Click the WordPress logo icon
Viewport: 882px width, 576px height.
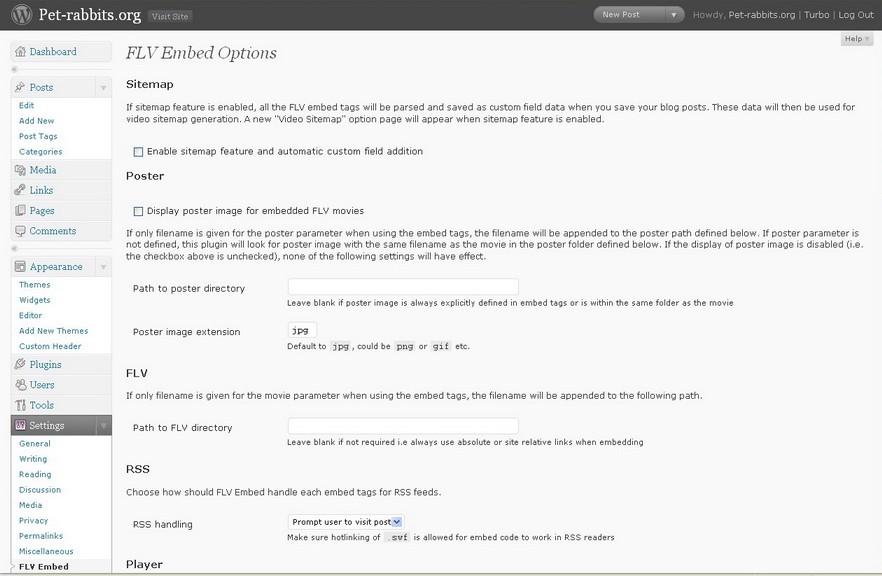(21, 15)
